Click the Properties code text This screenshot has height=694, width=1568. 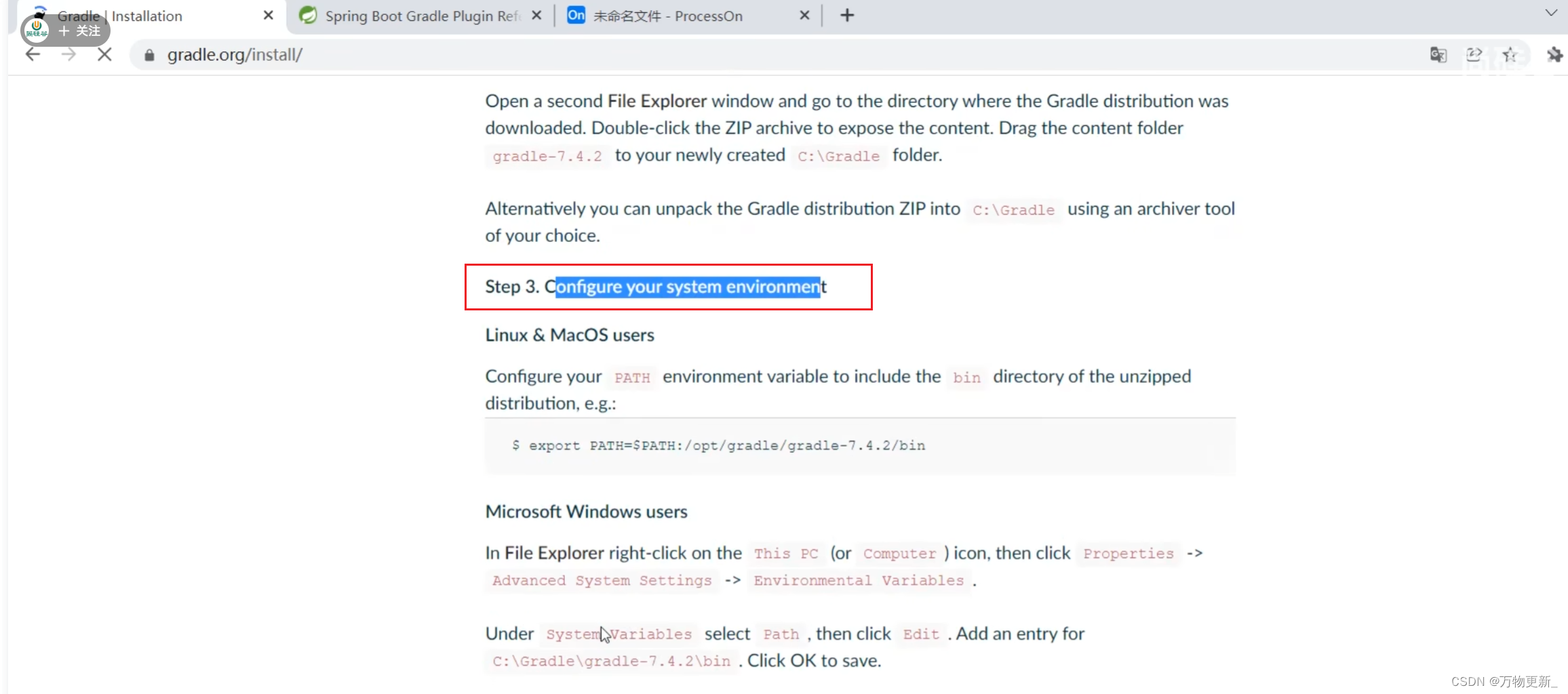tap(1129, 554)
